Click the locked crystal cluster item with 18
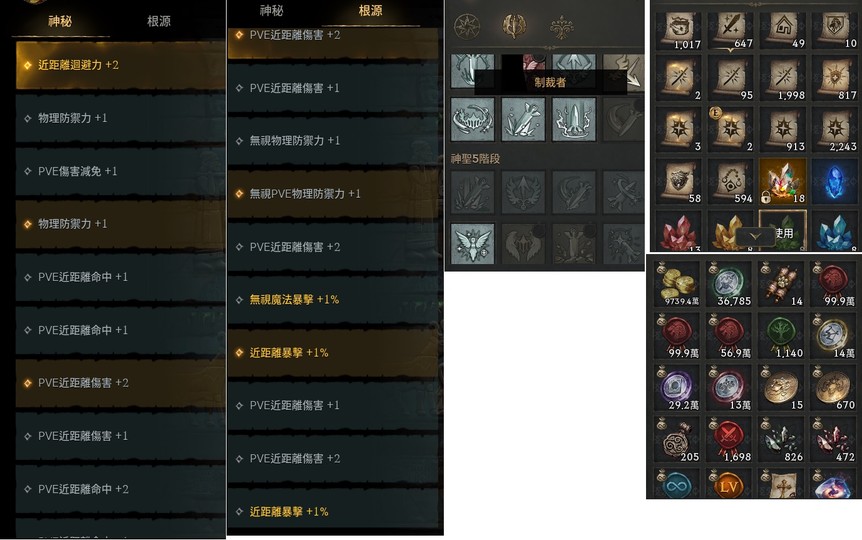Image resolution: width=862 pixels, height=540 pixels. click(x=782, y=181)
